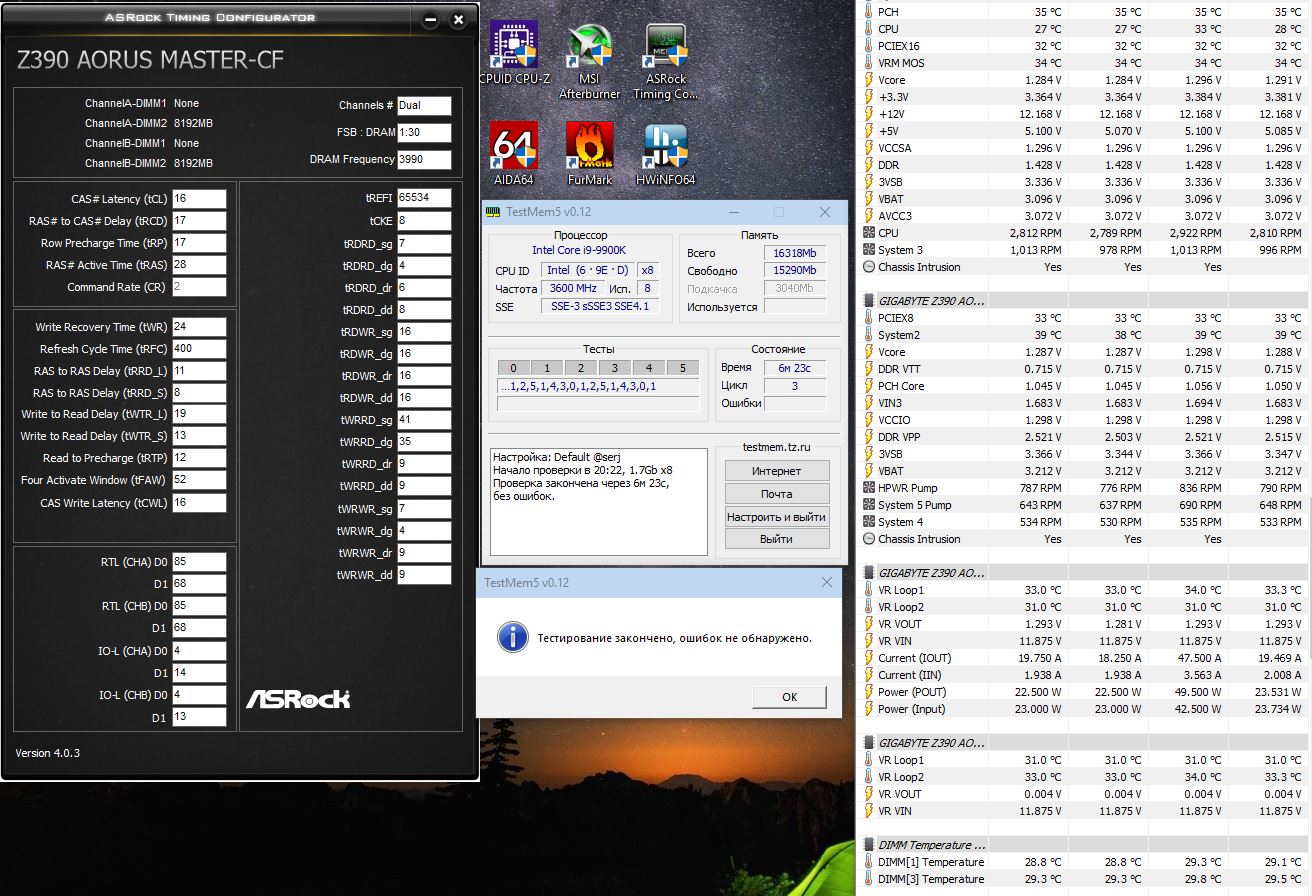The height and width of the screenshot is (896, 1312).
Task: Click the RAS# to CAS# Delay (tRCD) field
Action: pyautogui.click(x=199, y=221)
